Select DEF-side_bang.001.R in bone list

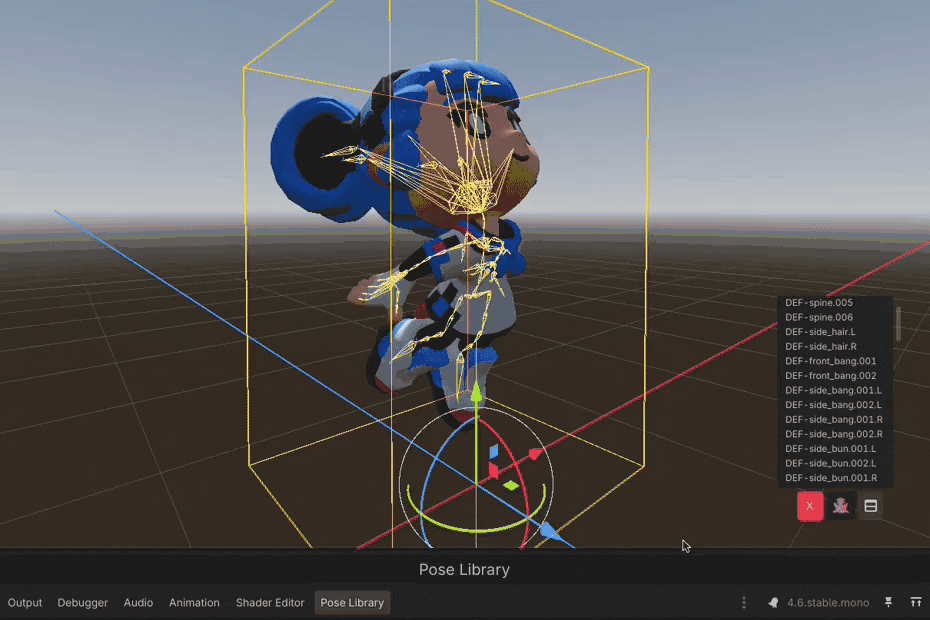(x=835, y=419)
